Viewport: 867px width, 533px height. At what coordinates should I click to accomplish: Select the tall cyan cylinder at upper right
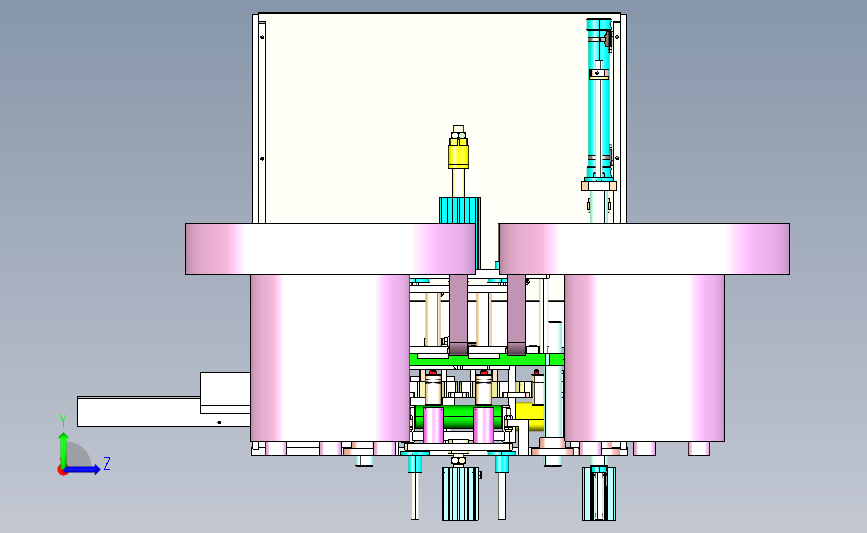598,100
